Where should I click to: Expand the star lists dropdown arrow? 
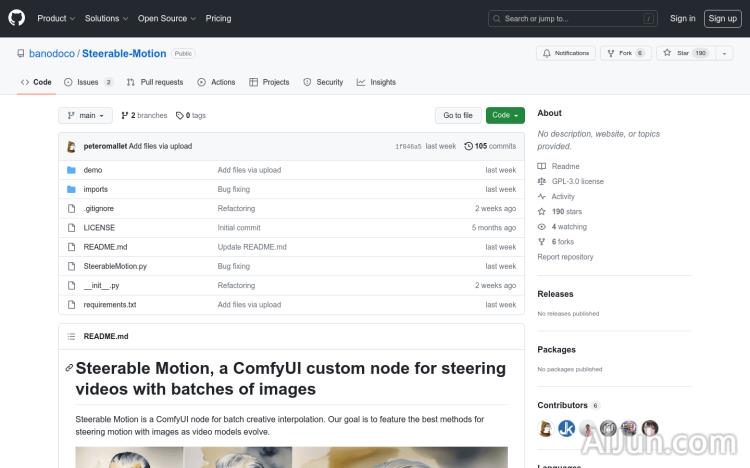(x=725, y=53)
